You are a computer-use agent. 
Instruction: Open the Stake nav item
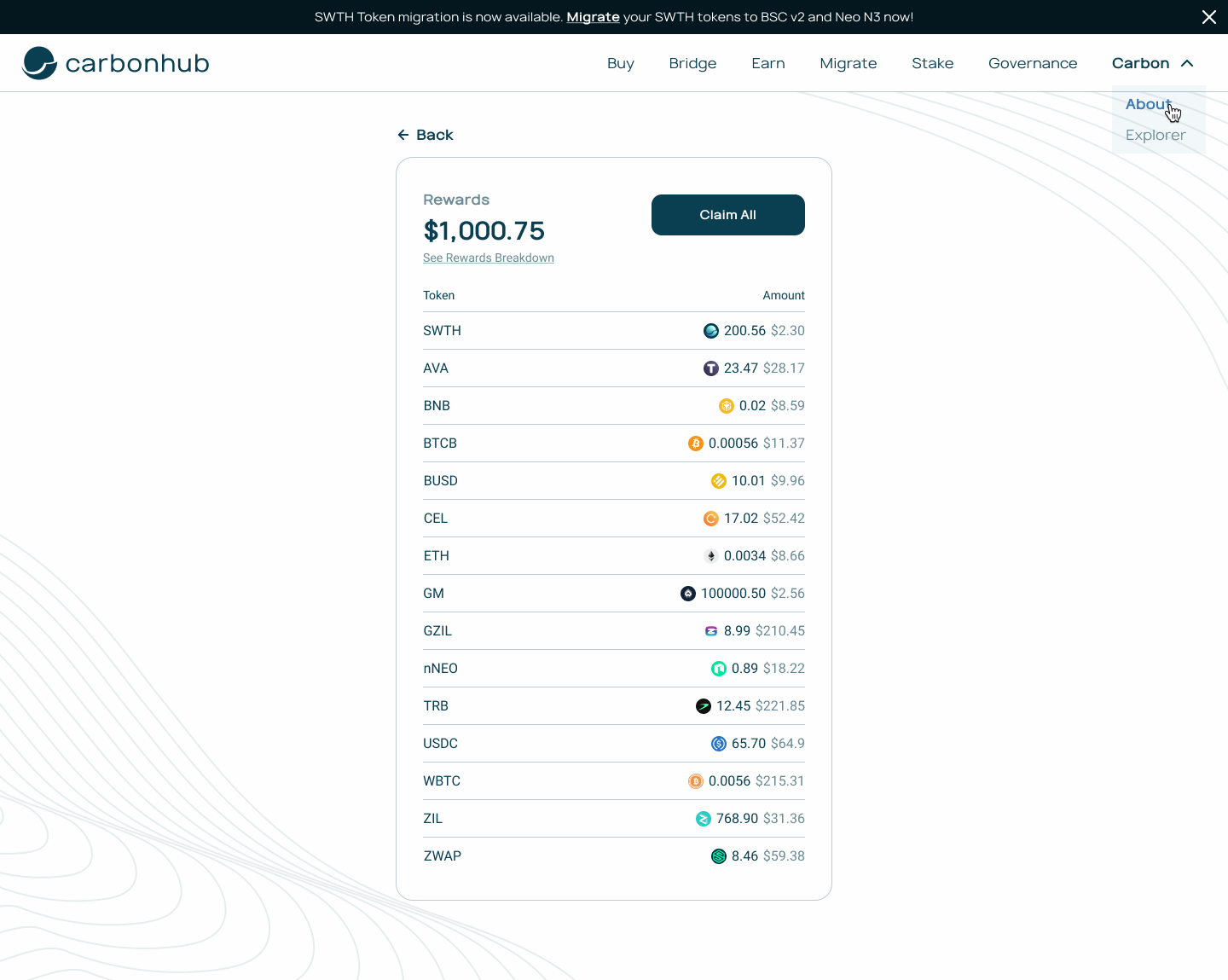click(x=933, y=63)
